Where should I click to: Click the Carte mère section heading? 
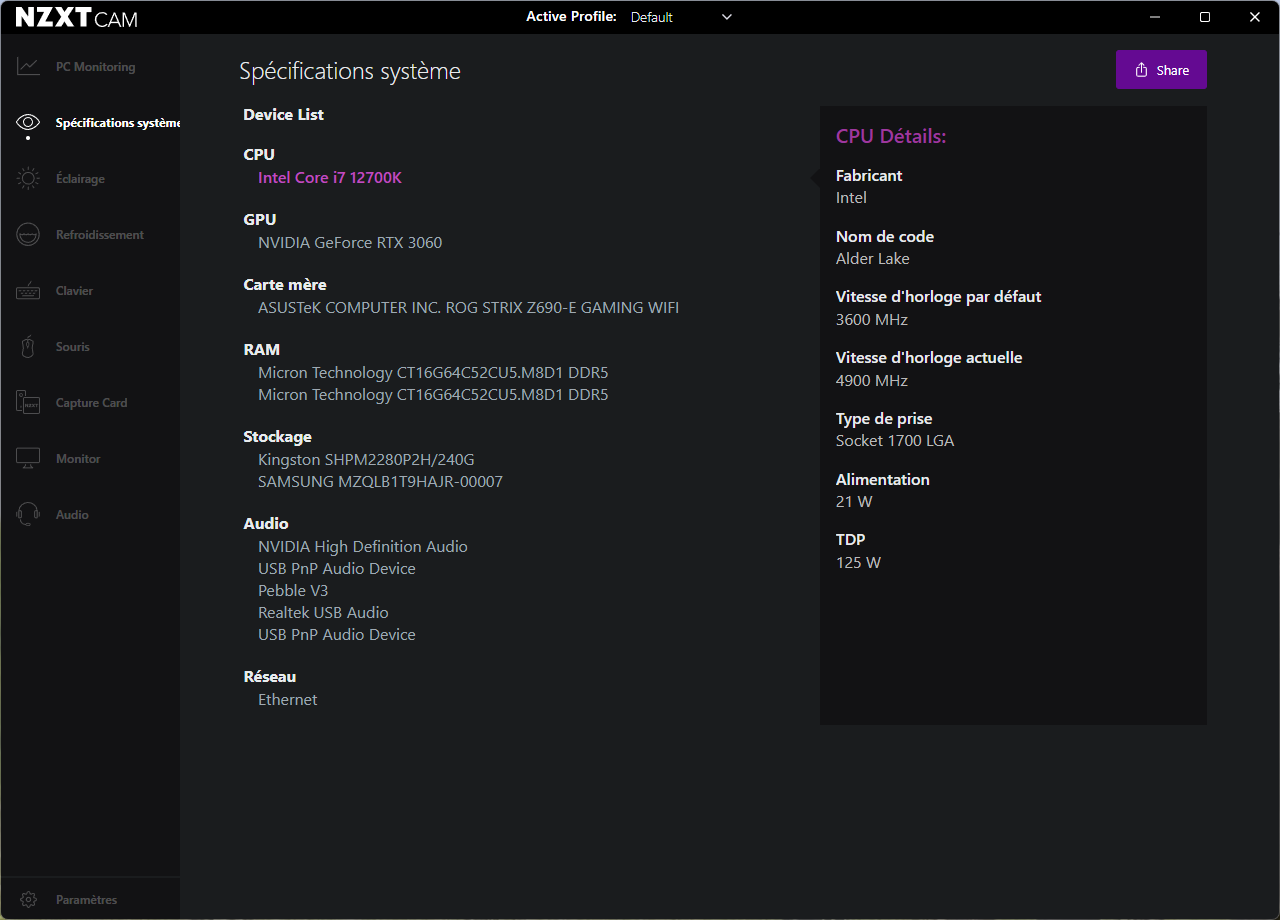pyautogui.click(x=285, y=285)
